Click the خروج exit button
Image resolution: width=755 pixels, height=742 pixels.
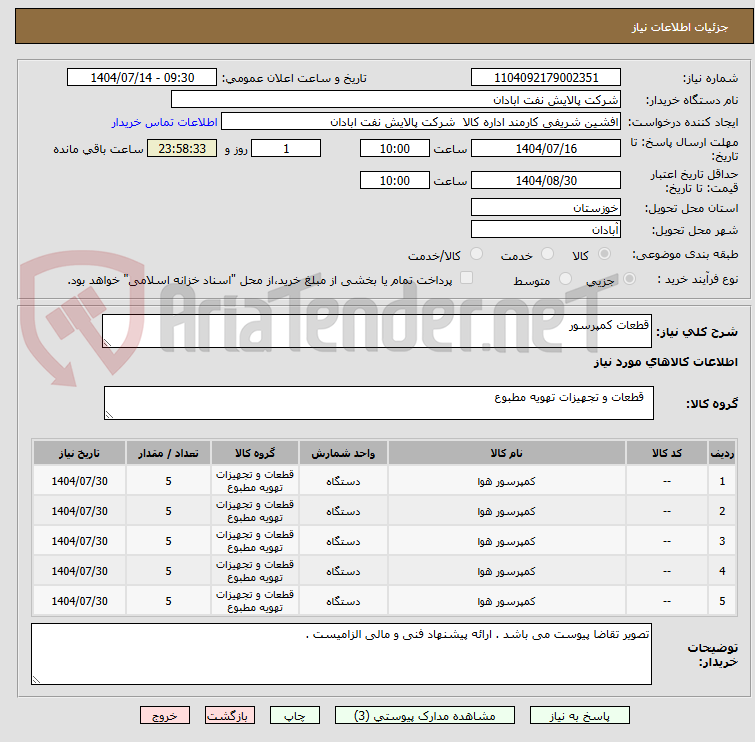pos(165,716)
